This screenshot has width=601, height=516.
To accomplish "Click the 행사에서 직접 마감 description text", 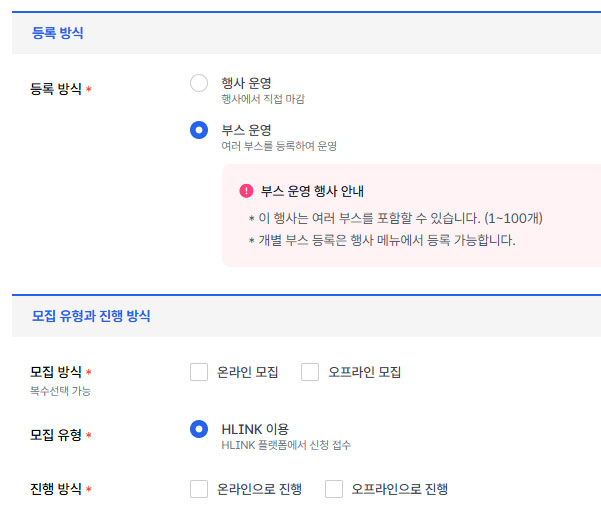I will pyautogui.click(x=262, y=98).
